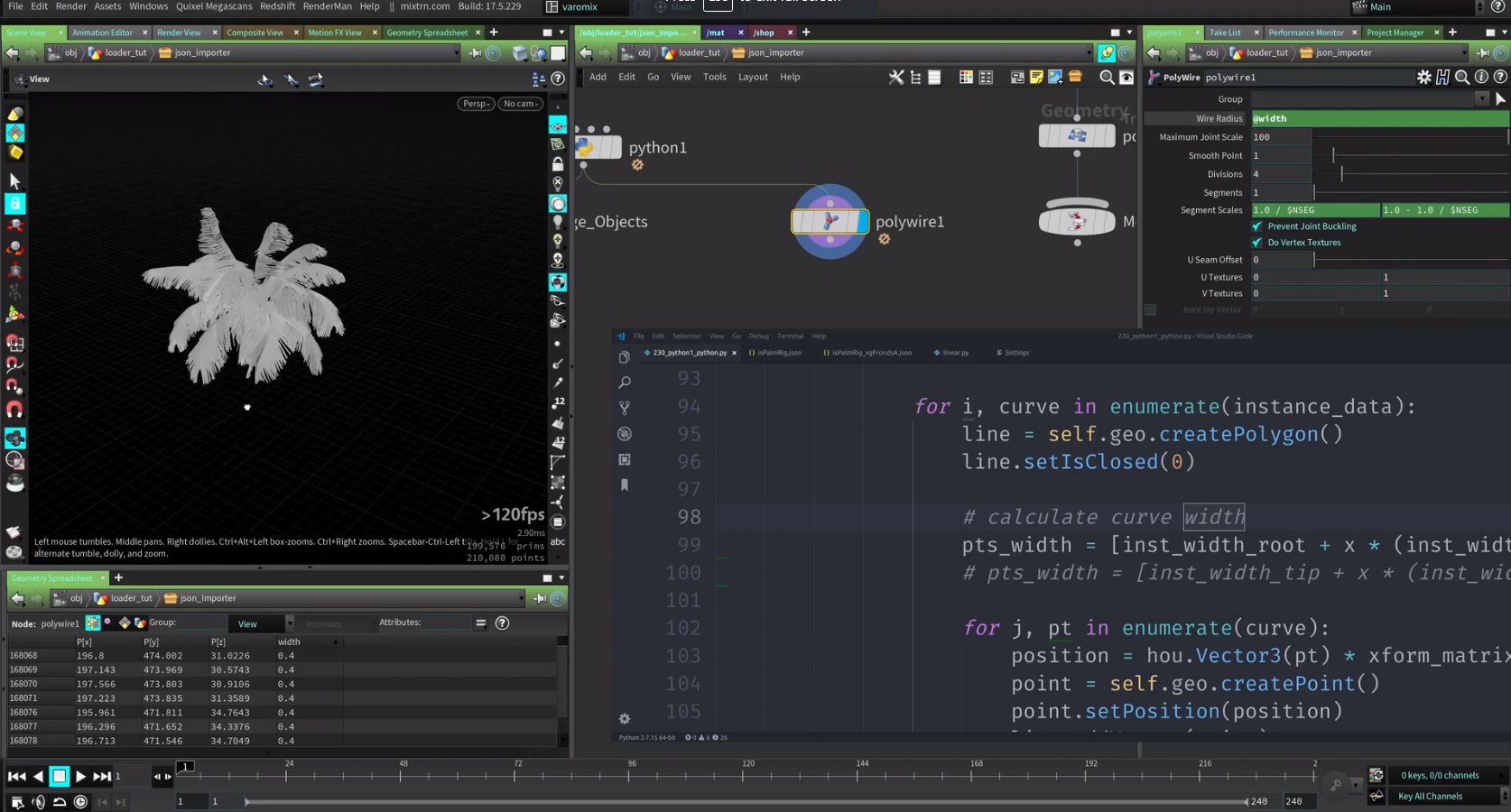Open the Render menu
Viewport: 1511px width, 812px height.
(70, 6)
